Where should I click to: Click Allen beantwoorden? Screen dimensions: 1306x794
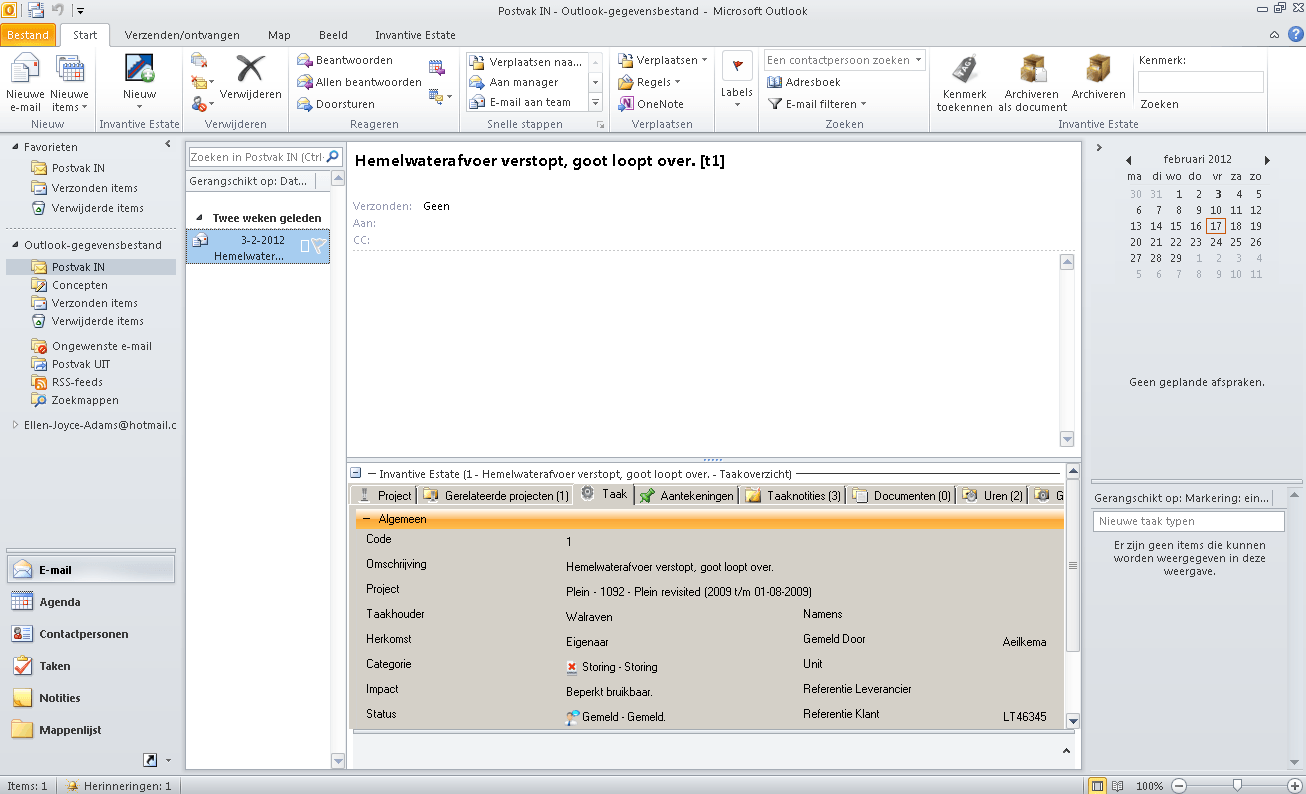pos(359,82)
